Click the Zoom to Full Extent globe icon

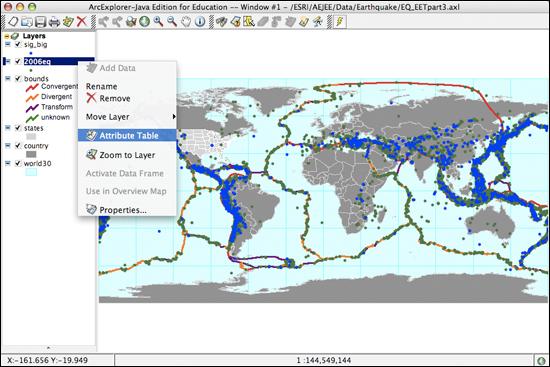tap(145, 22)
